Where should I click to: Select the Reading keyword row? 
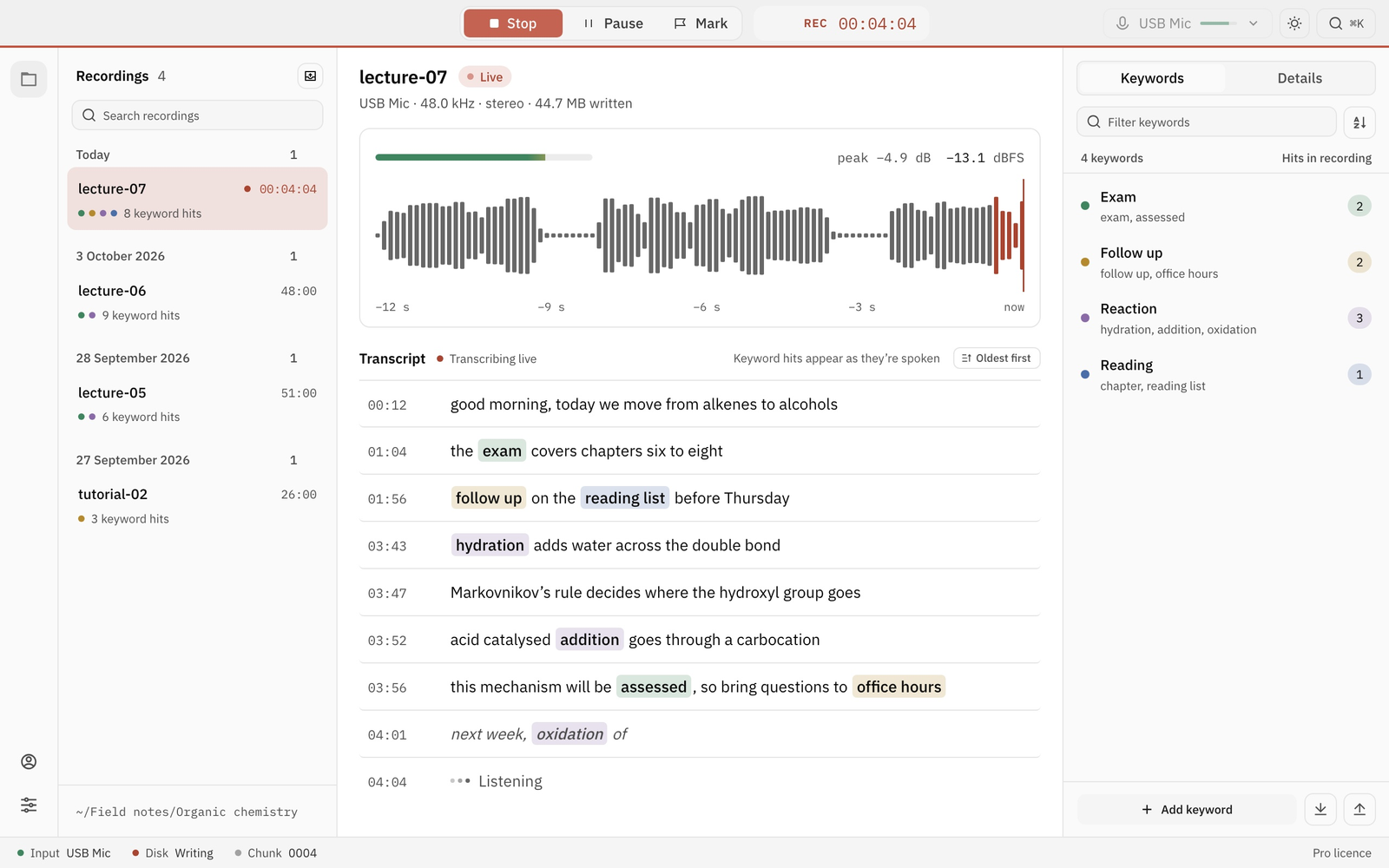1226,375
